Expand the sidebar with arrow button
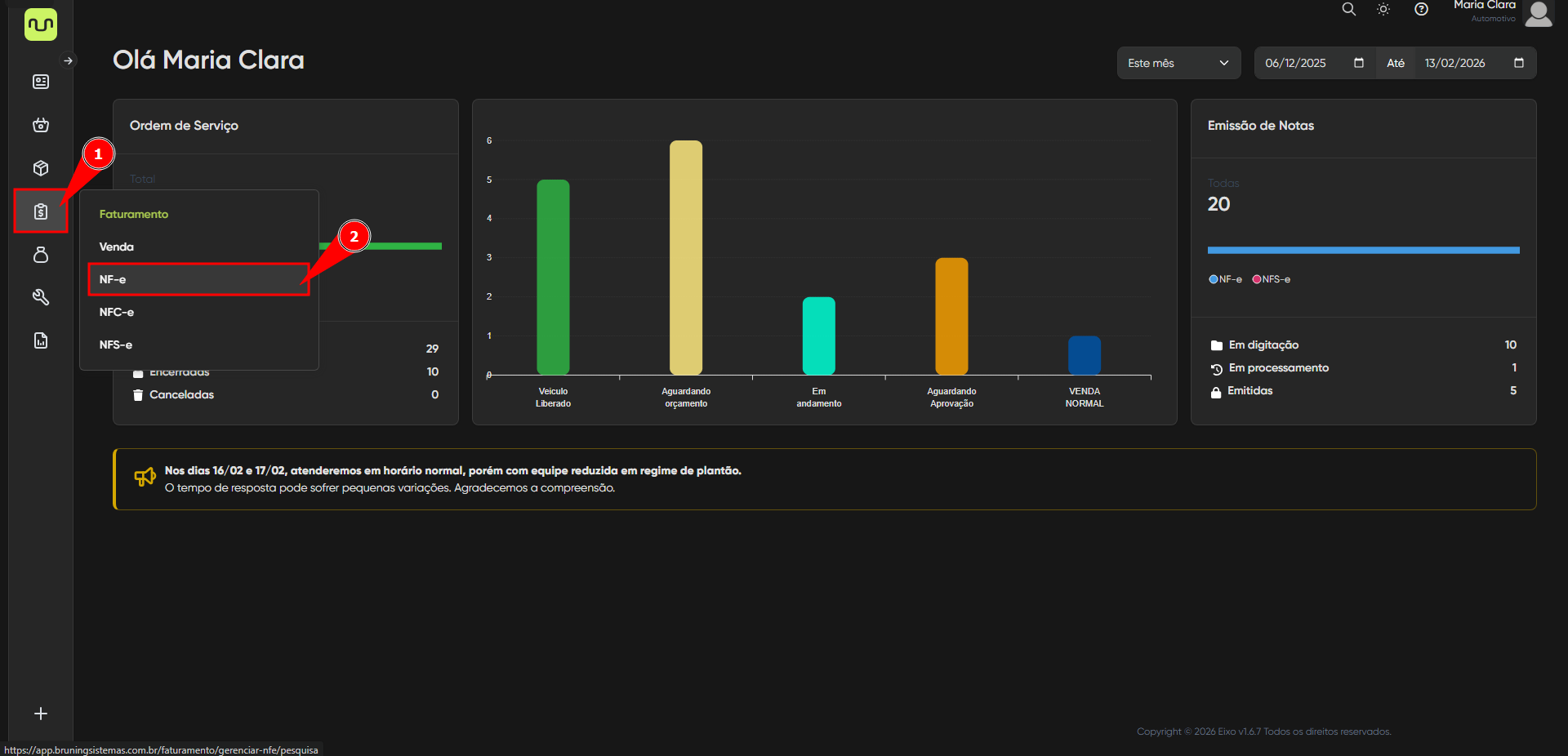 [69, 60]
